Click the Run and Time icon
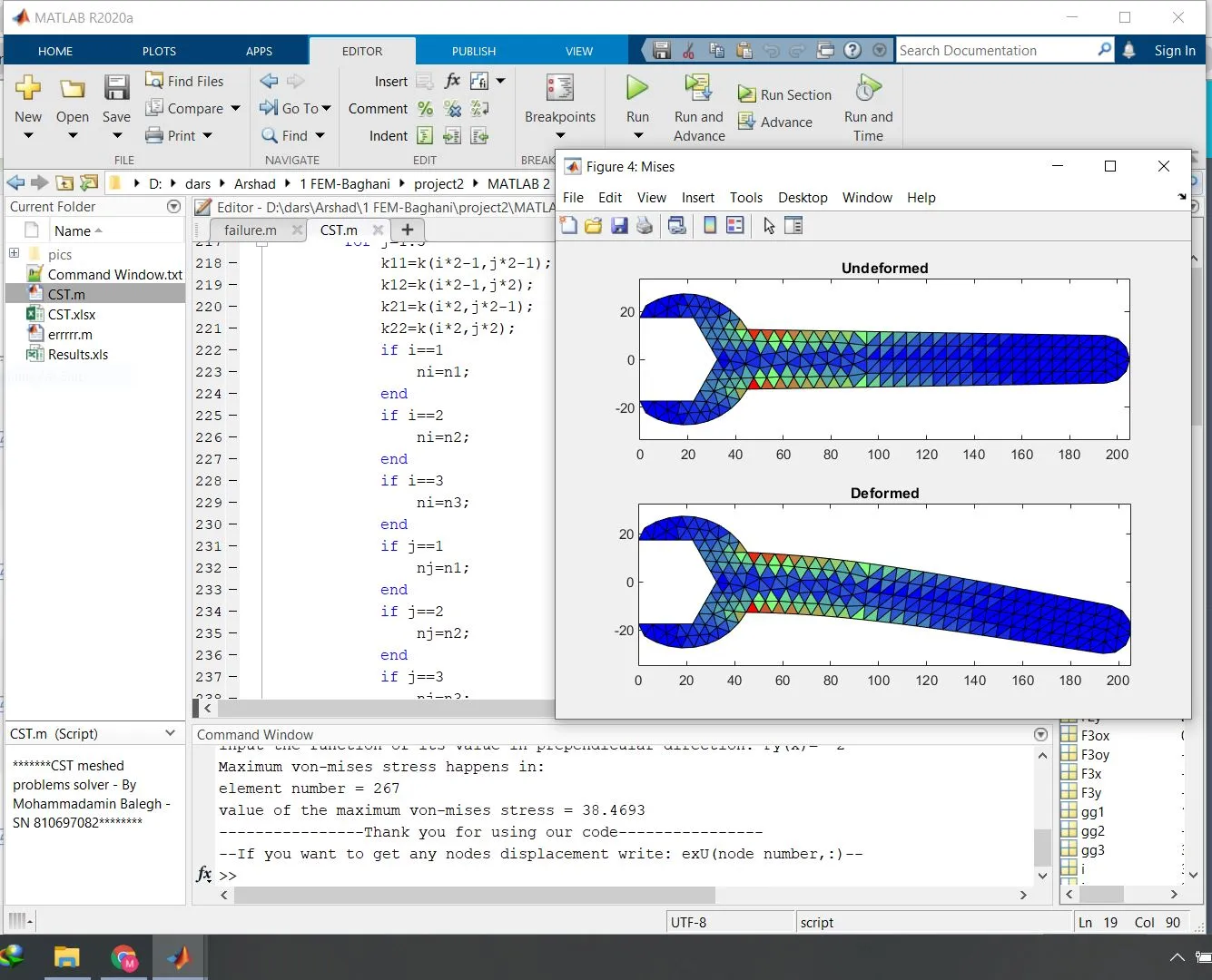1212x980 pixels. point(868,89)
